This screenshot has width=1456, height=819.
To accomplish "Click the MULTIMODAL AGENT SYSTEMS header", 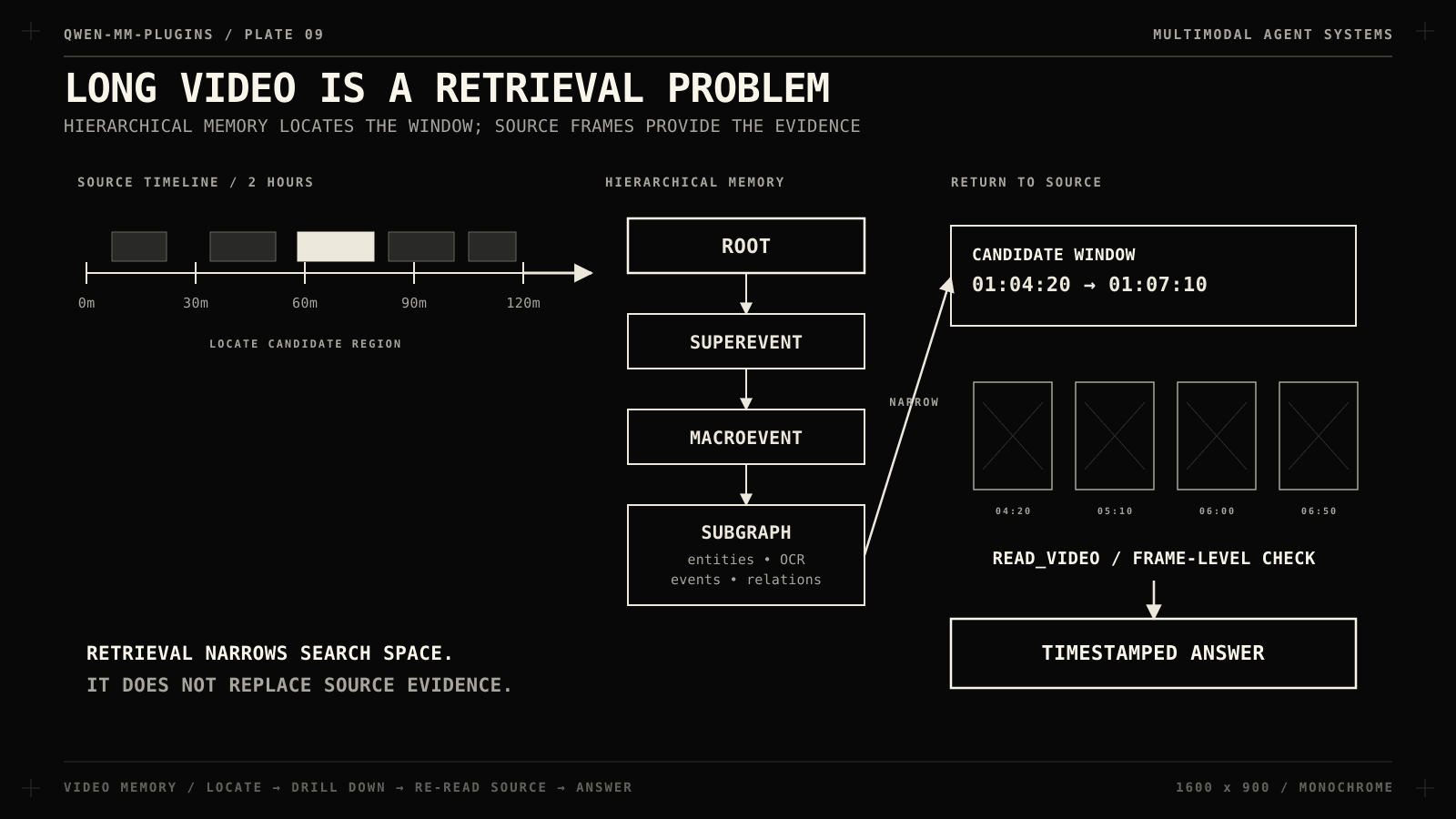I will [1273, 35].
